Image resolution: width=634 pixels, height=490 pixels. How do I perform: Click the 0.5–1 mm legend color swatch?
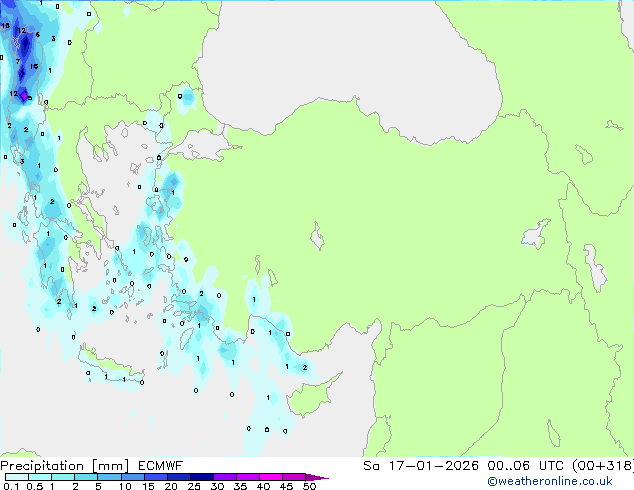(40, 477)
